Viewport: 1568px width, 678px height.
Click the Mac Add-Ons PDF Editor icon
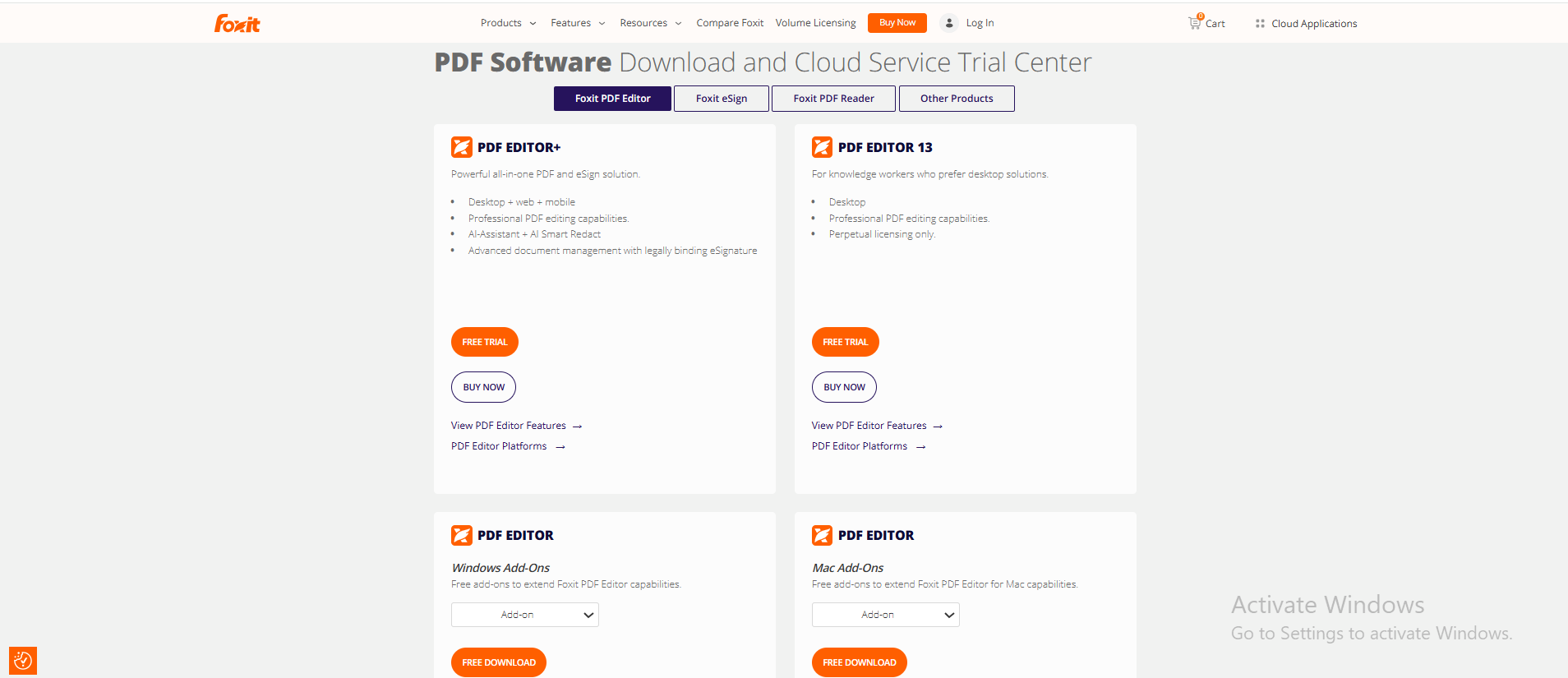pos(822,535)
